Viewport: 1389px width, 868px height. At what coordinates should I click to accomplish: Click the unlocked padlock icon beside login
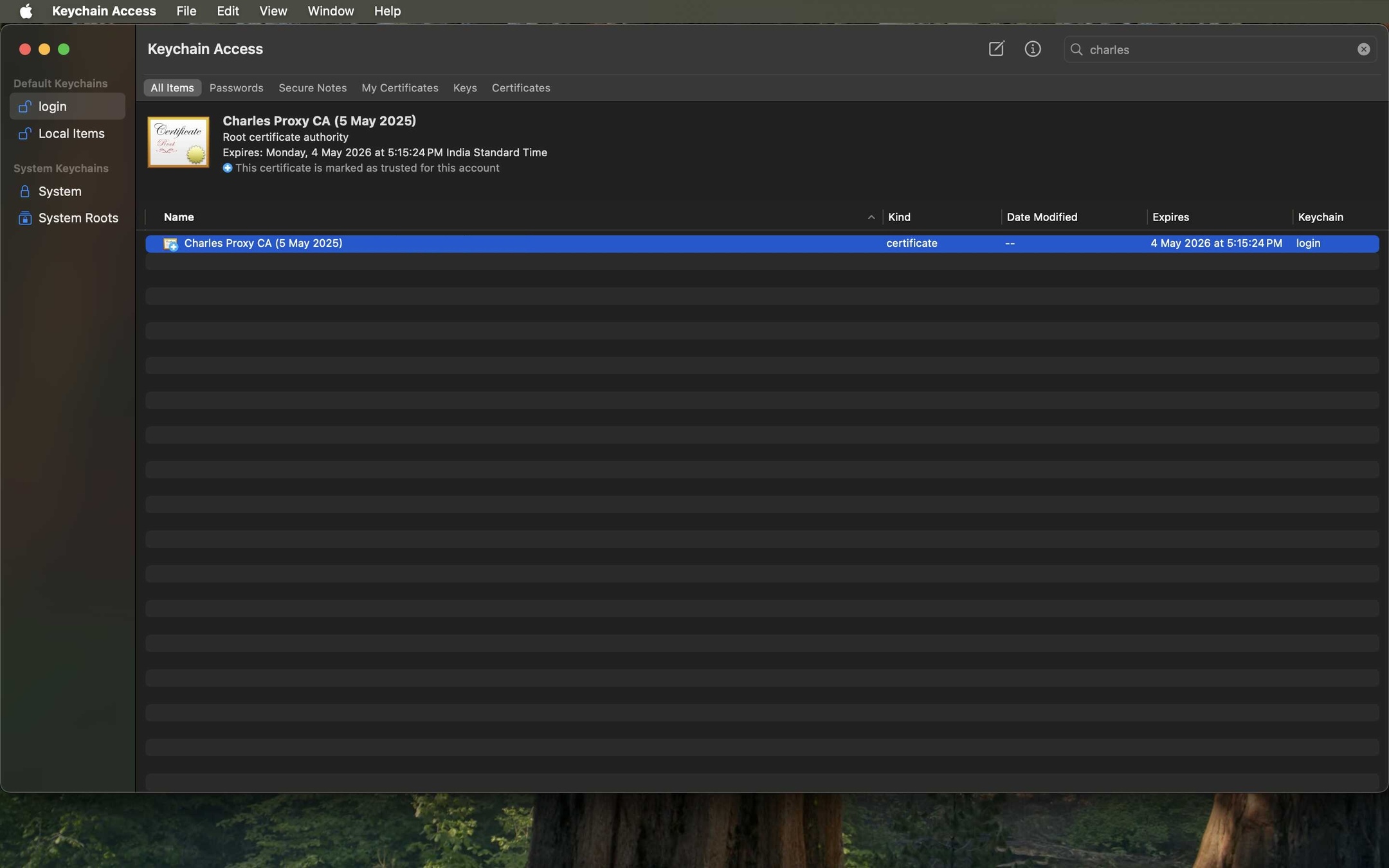click(x=25, y=106)
